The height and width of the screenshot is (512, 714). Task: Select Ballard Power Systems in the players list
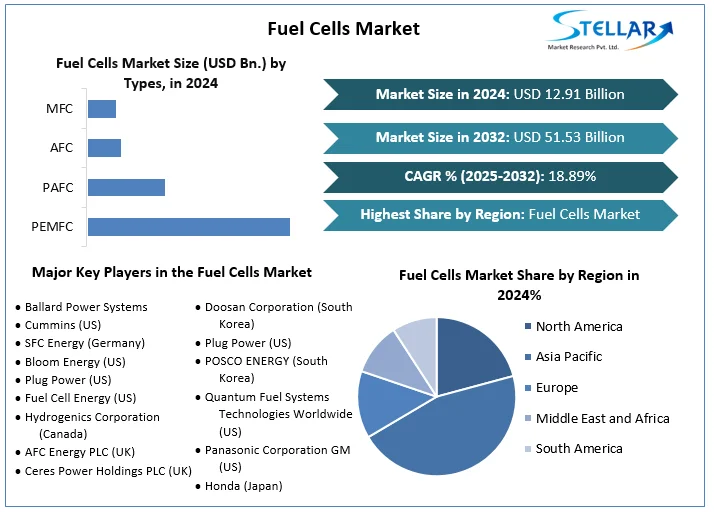pyautogui.click(x=86, y=307)
